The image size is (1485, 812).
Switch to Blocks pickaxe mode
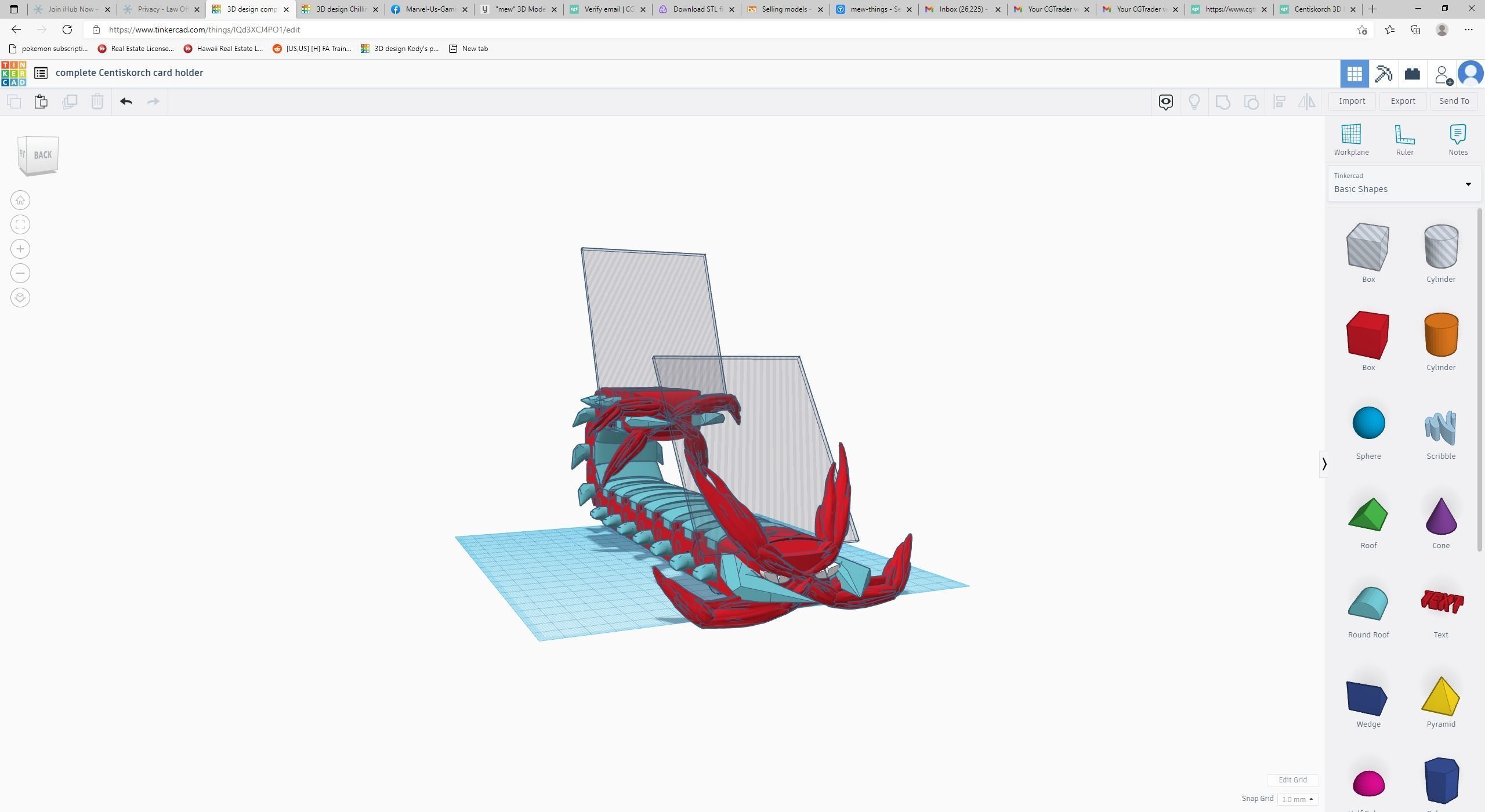(1383, 74)
